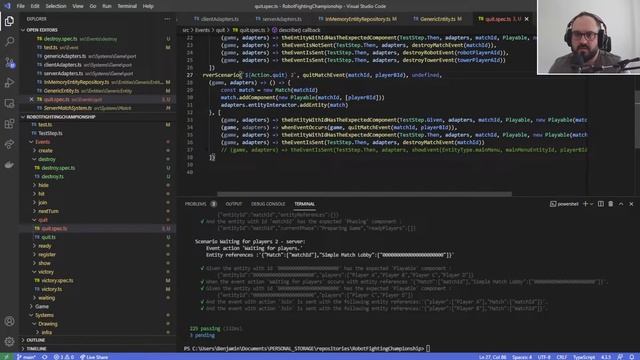The height and width of the screenshot is (360, 640).
Task: Select the Terminal panel tab
Action: click(x=304, y=204)
